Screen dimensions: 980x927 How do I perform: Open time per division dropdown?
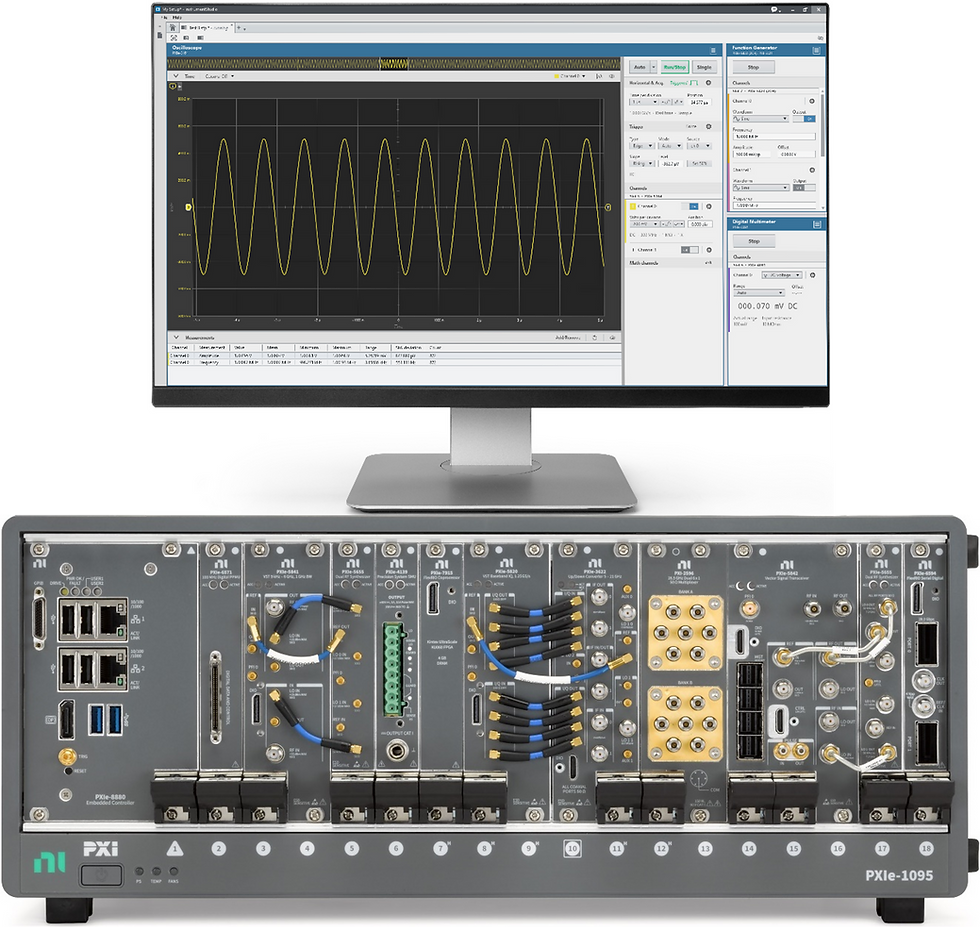click(x=644, y=102)
